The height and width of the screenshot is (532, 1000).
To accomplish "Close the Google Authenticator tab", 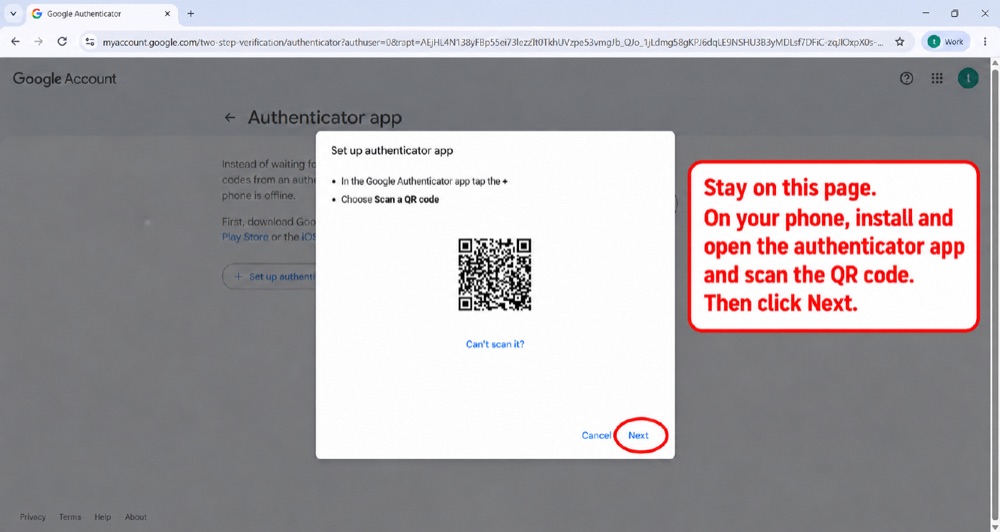I will point(167,13).
